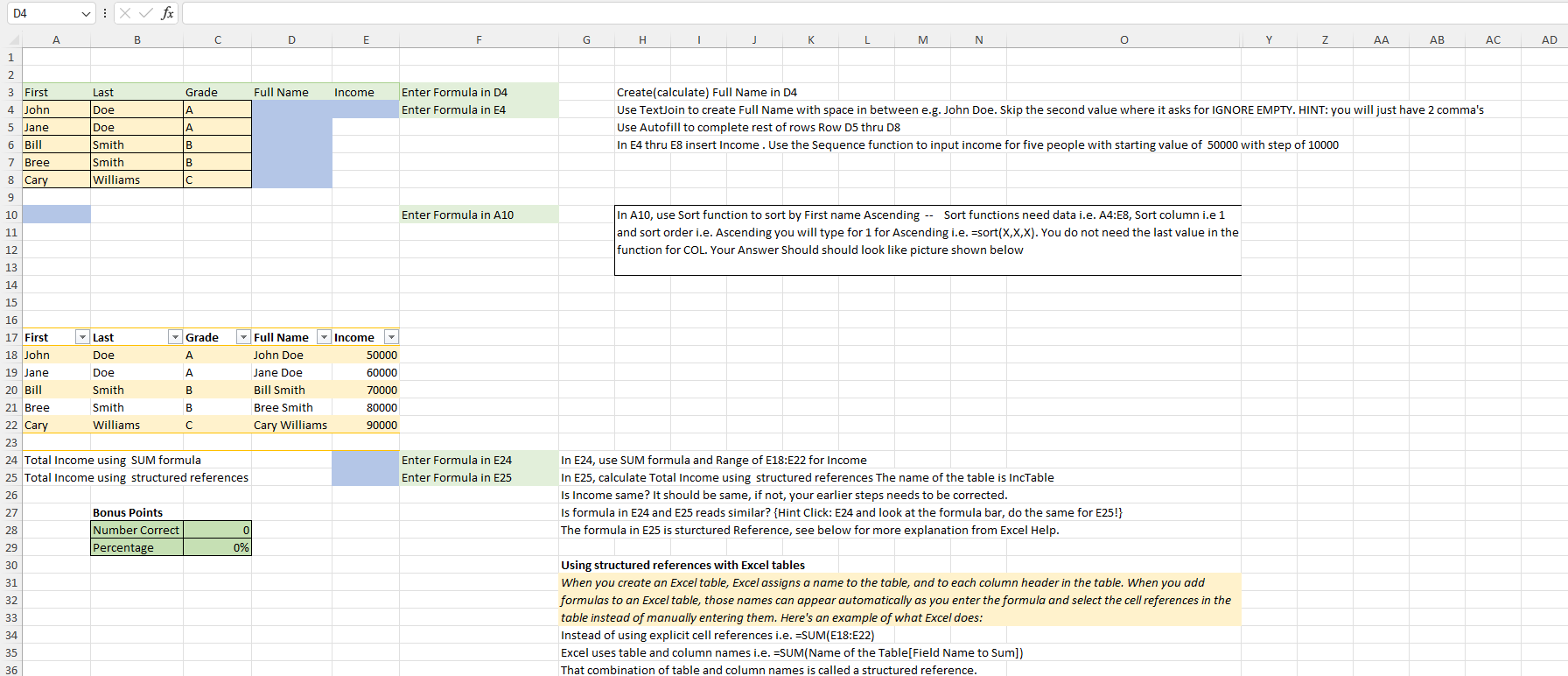
Task: Click the 'Bill' cell in row 6
Action: [x=56, y=144]
